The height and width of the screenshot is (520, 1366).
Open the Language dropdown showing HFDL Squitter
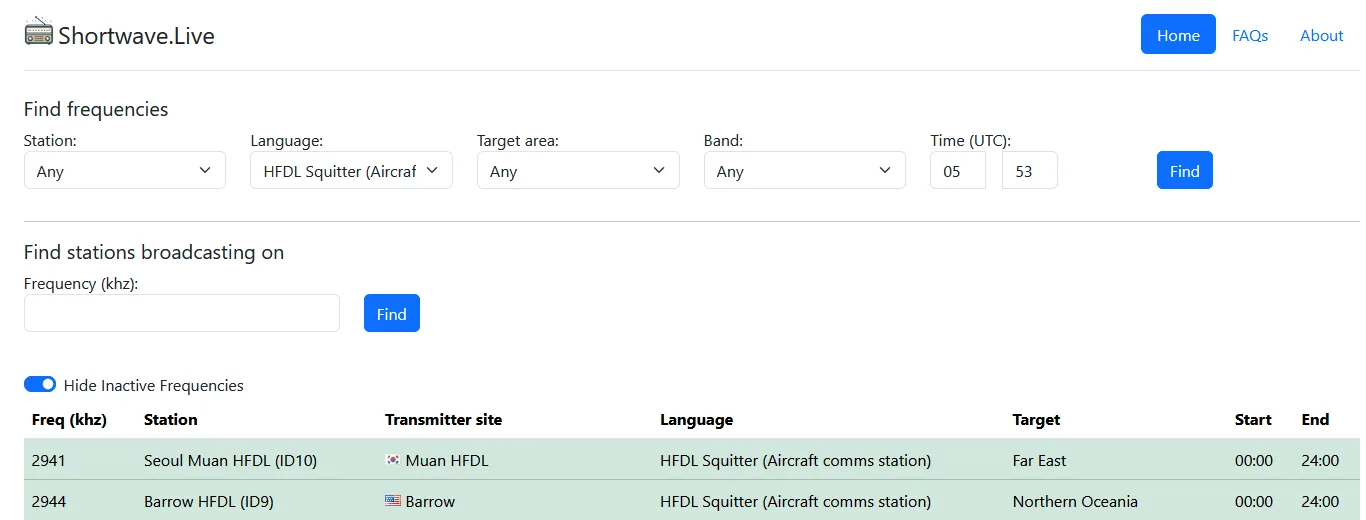[x=351, y=171]
